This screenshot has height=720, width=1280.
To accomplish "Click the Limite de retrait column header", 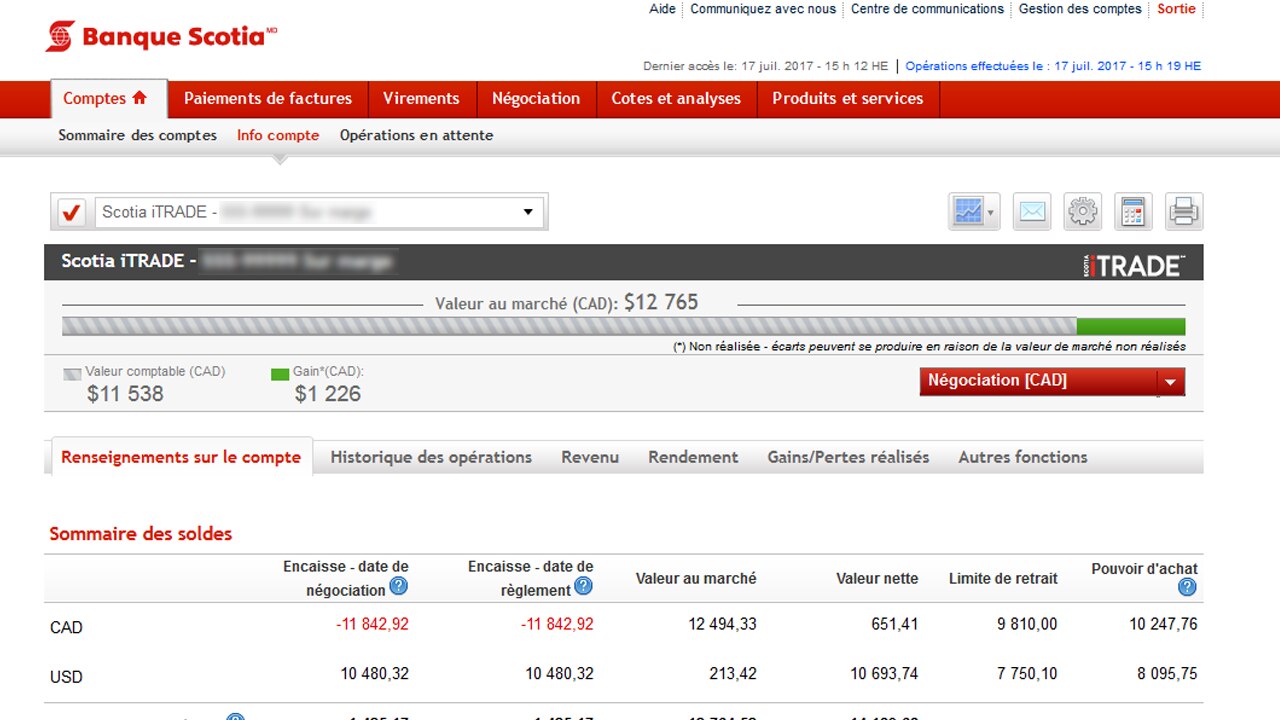I will click(x=1003, y=578).
